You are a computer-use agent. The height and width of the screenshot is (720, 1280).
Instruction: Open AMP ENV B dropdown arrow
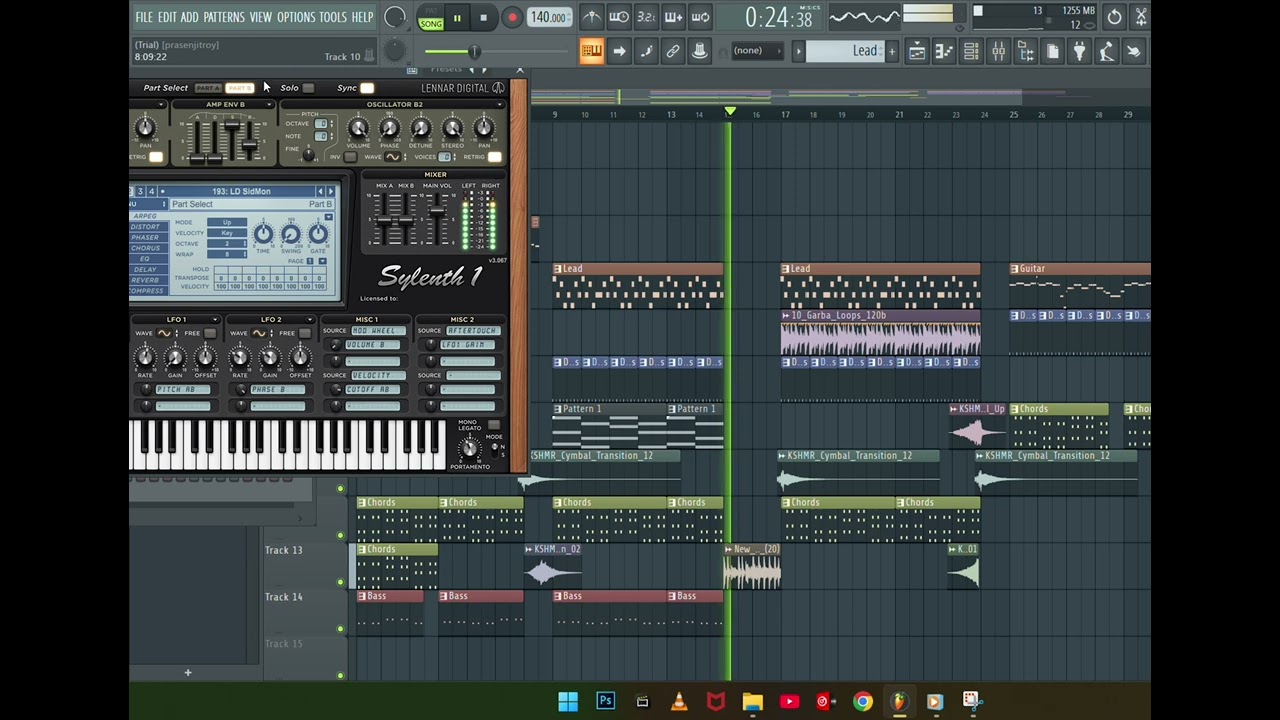coord(268,104)
